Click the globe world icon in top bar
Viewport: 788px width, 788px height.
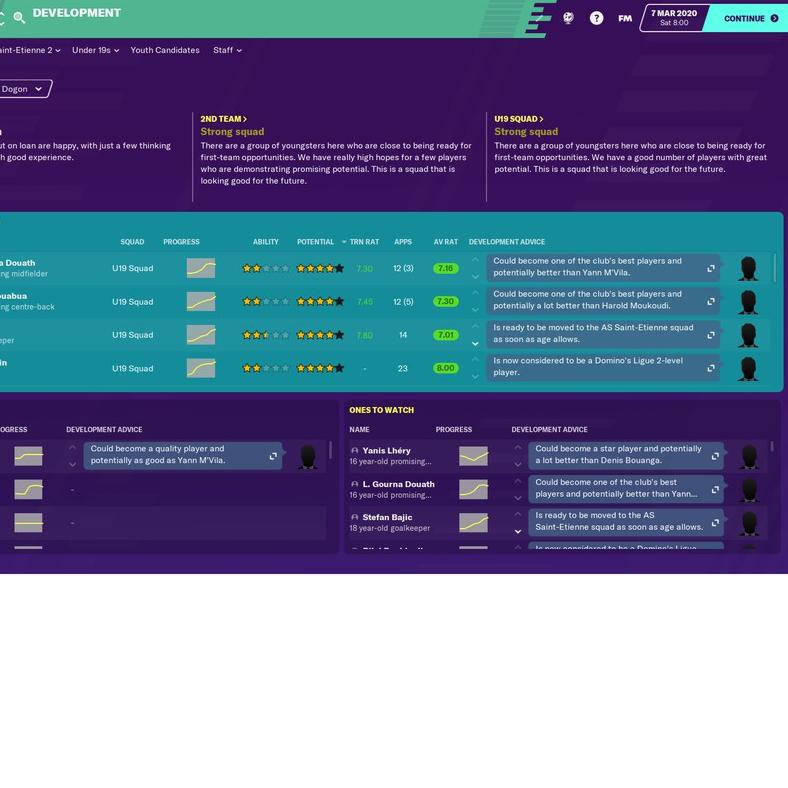[x=568, y=18]
